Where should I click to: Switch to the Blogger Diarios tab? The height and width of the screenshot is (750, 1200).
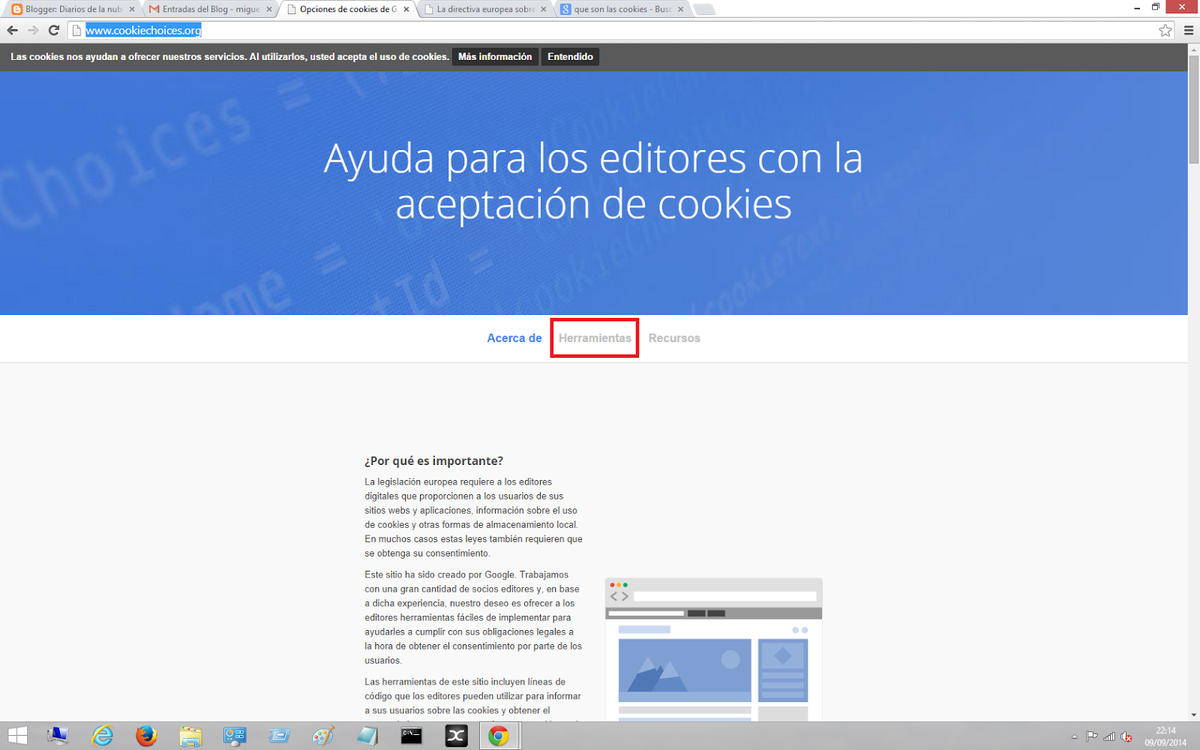coord(70,9)
